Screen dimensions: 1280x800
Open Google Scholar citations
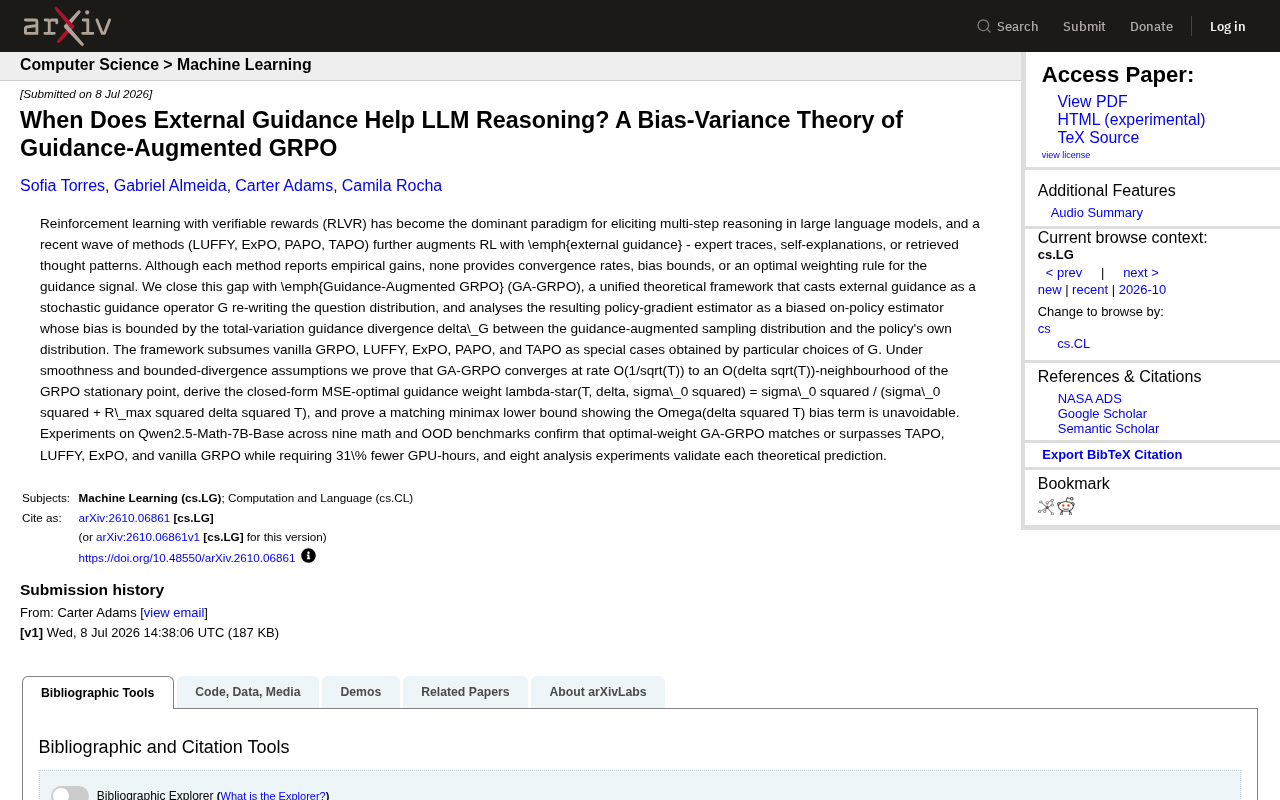point(1102,414)
